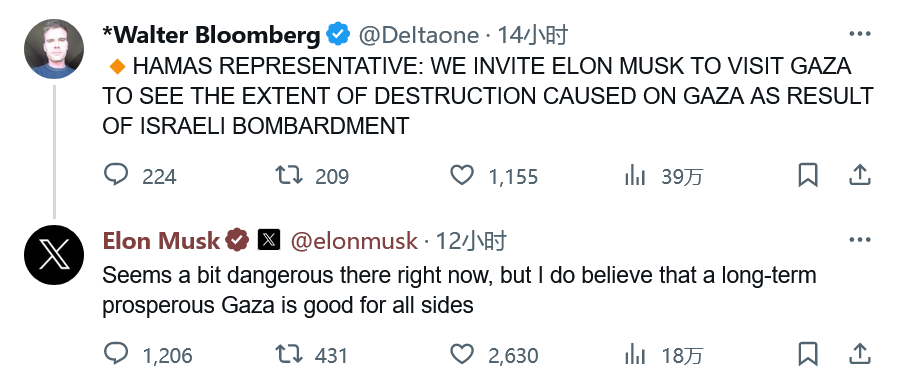Screen dimensions: 897x384
Task: Bookmark Elon Musk's reply
Action: pyautogui.click(x=808, y=354)
